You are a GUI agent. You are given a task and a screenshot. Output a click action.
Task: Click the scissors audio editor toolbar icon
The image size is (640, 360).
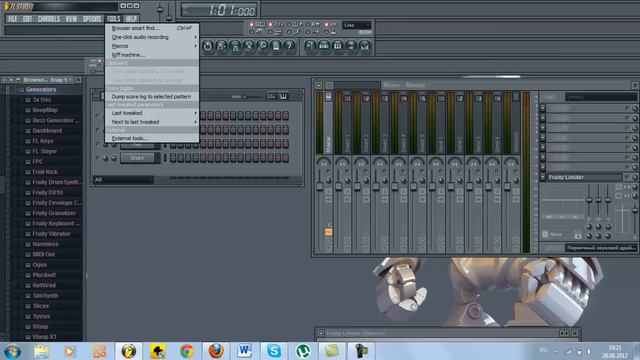click(x=249, y=46)
